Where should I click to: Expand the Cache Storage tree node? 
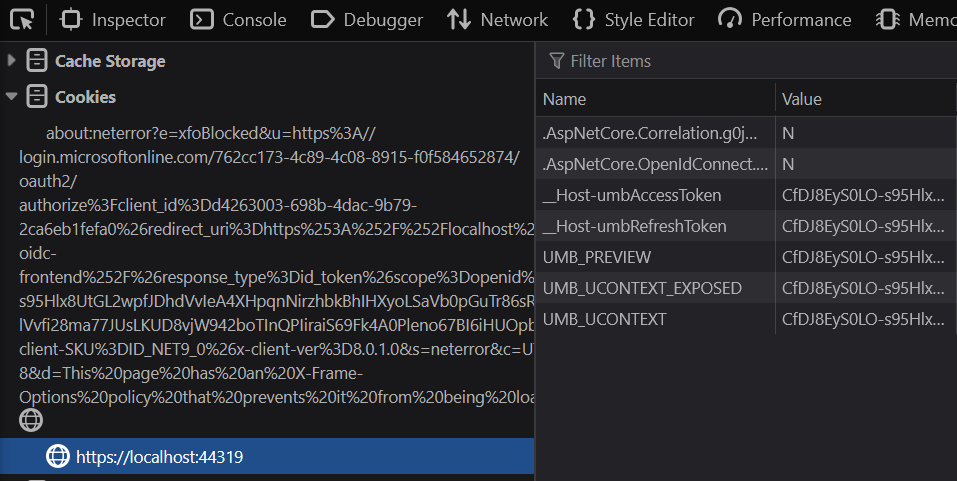pos(12,61)
